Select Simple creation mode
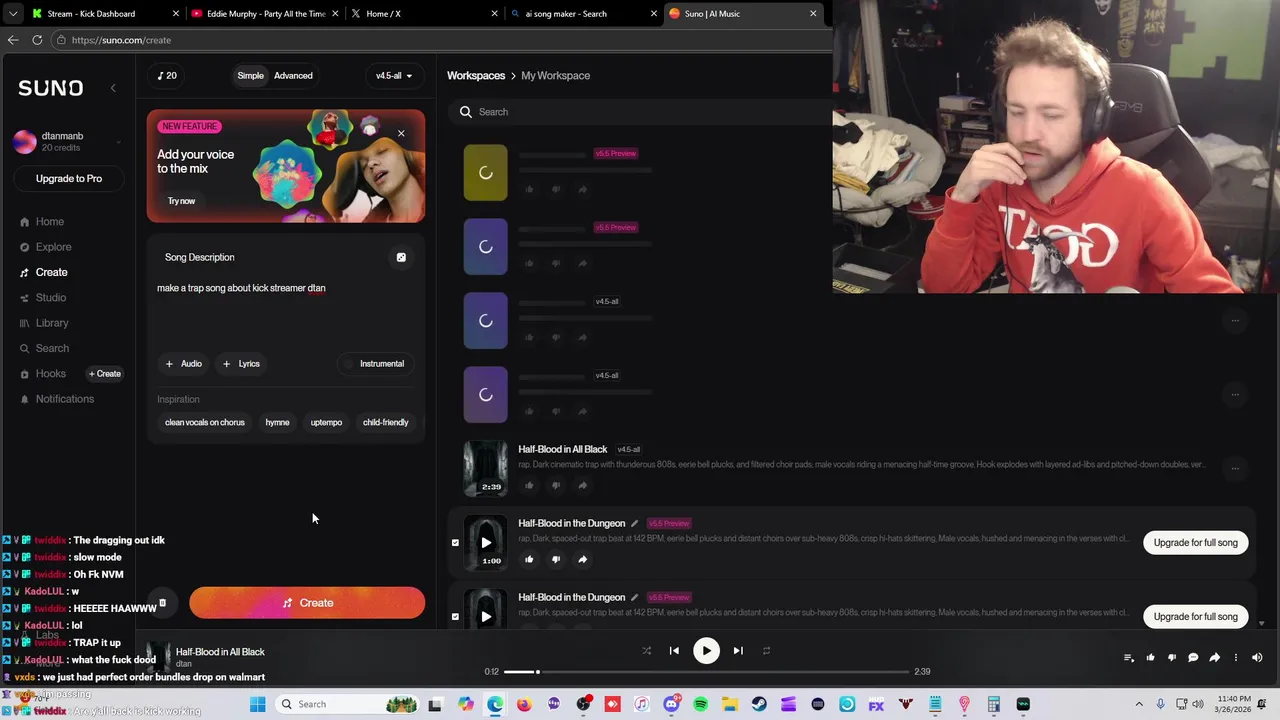Viewport: 1280px width, 720px height. coord(251,75)
